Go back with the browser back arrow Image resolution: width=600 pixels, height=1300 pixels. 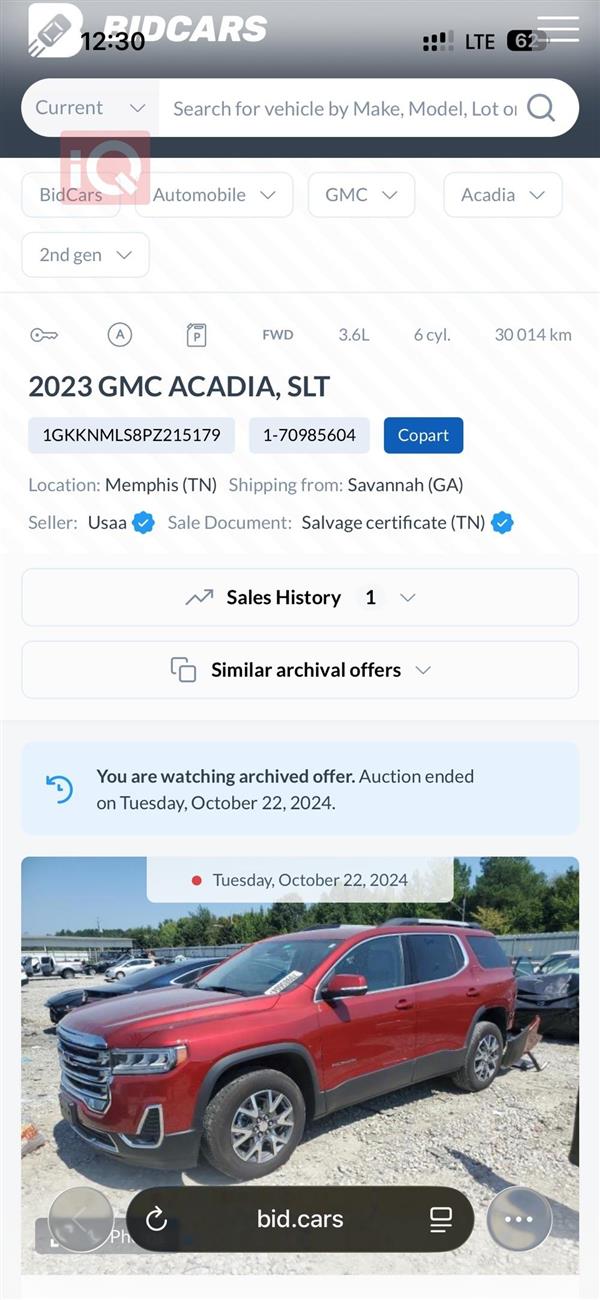click(x=81, y=1219)
